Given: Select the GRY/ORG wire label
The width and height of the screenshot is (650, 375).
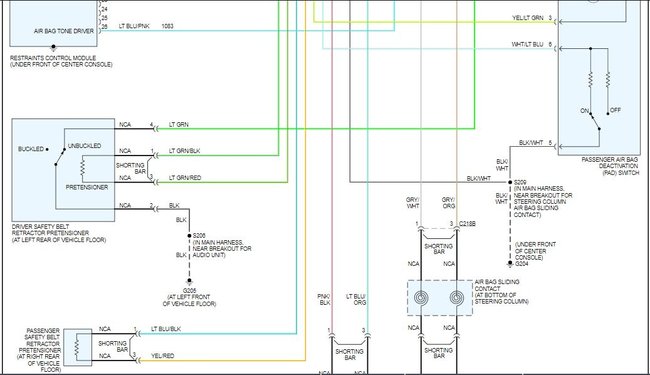Looking at the screenshot, I should 449,203.
